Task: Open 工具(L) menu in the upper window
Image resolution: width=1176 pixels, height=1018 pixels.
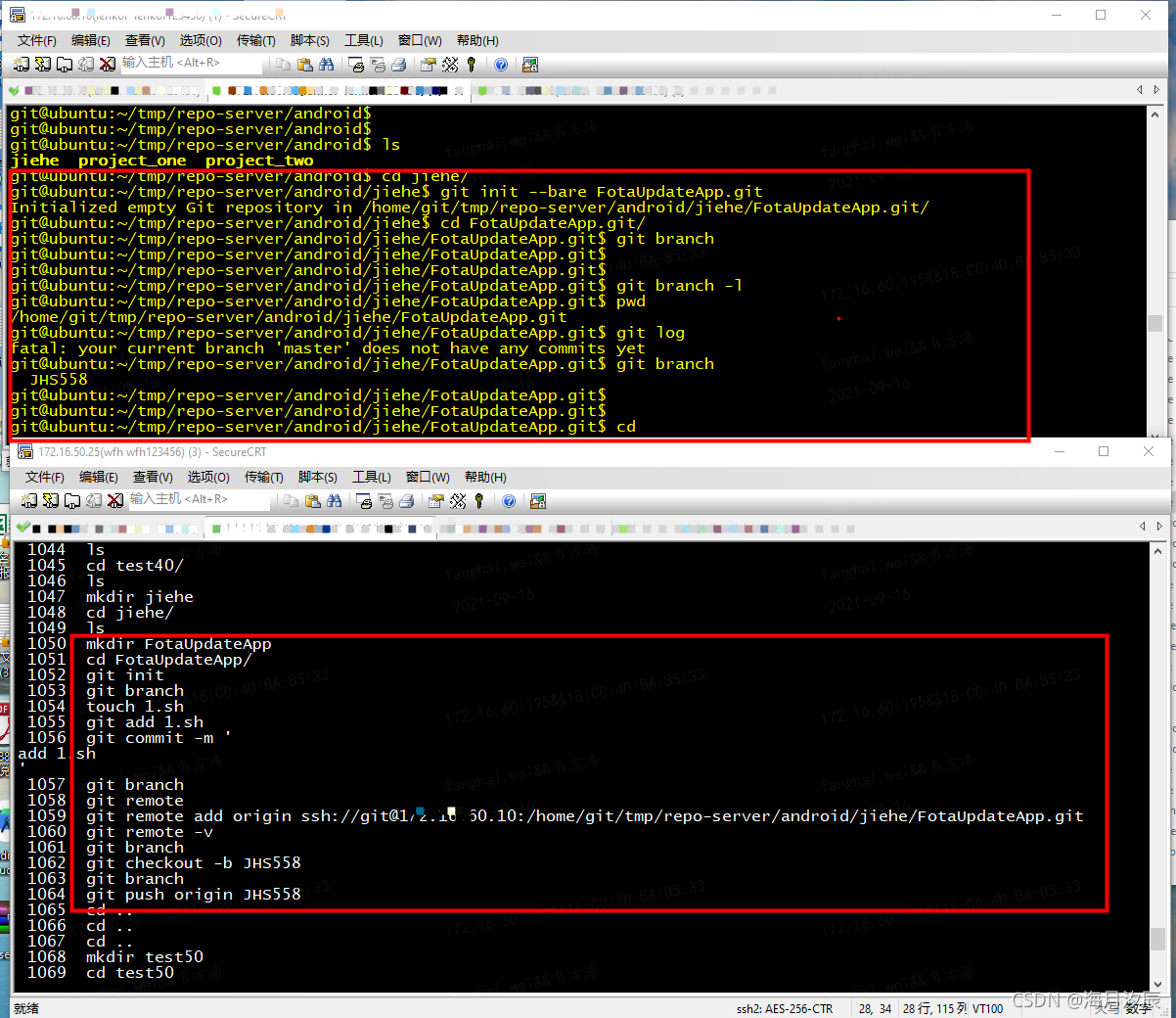Action: [x=364, y=40]
